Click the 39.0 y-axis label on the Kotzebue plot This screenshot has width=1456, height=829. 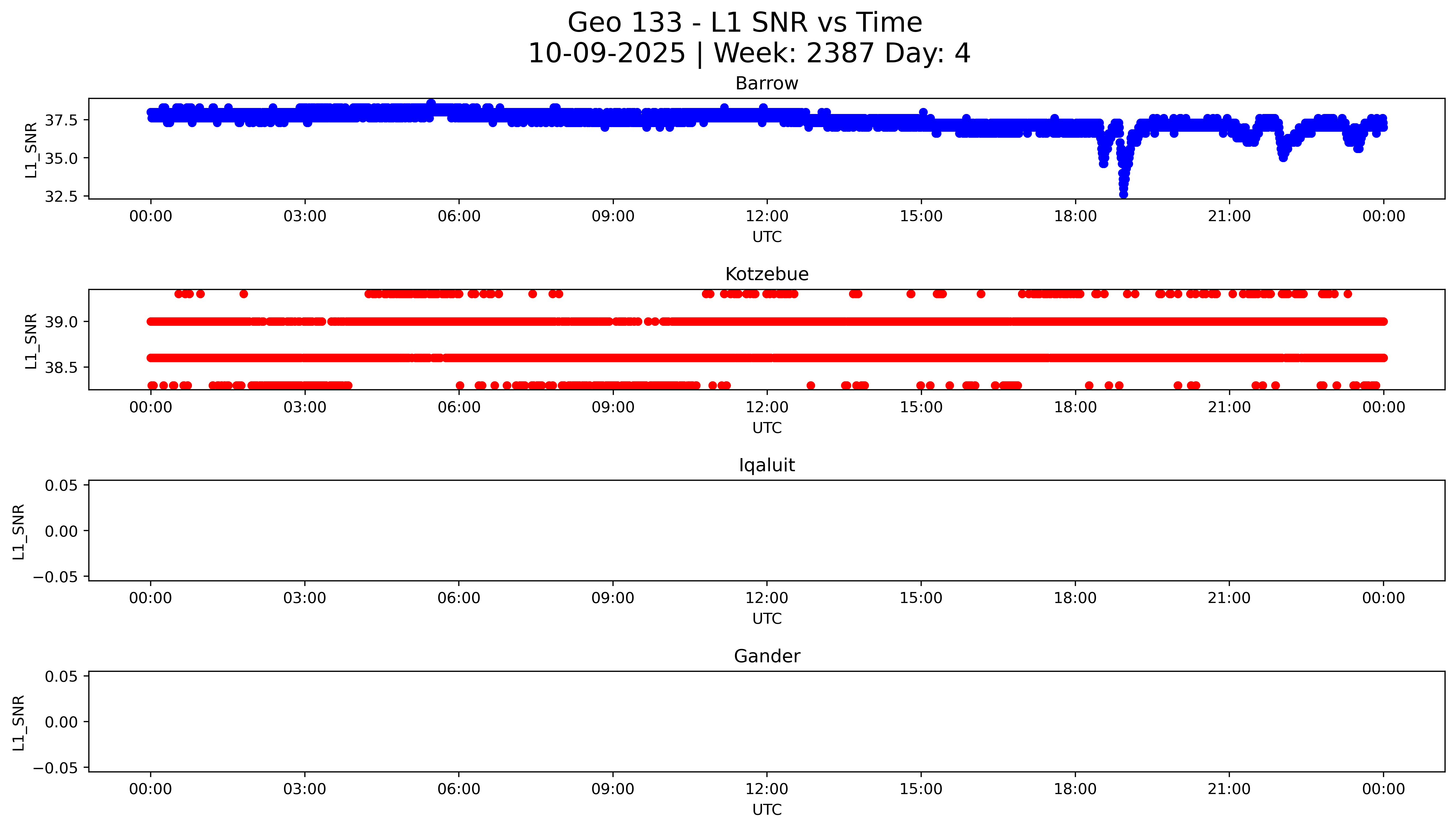point(62,322)
